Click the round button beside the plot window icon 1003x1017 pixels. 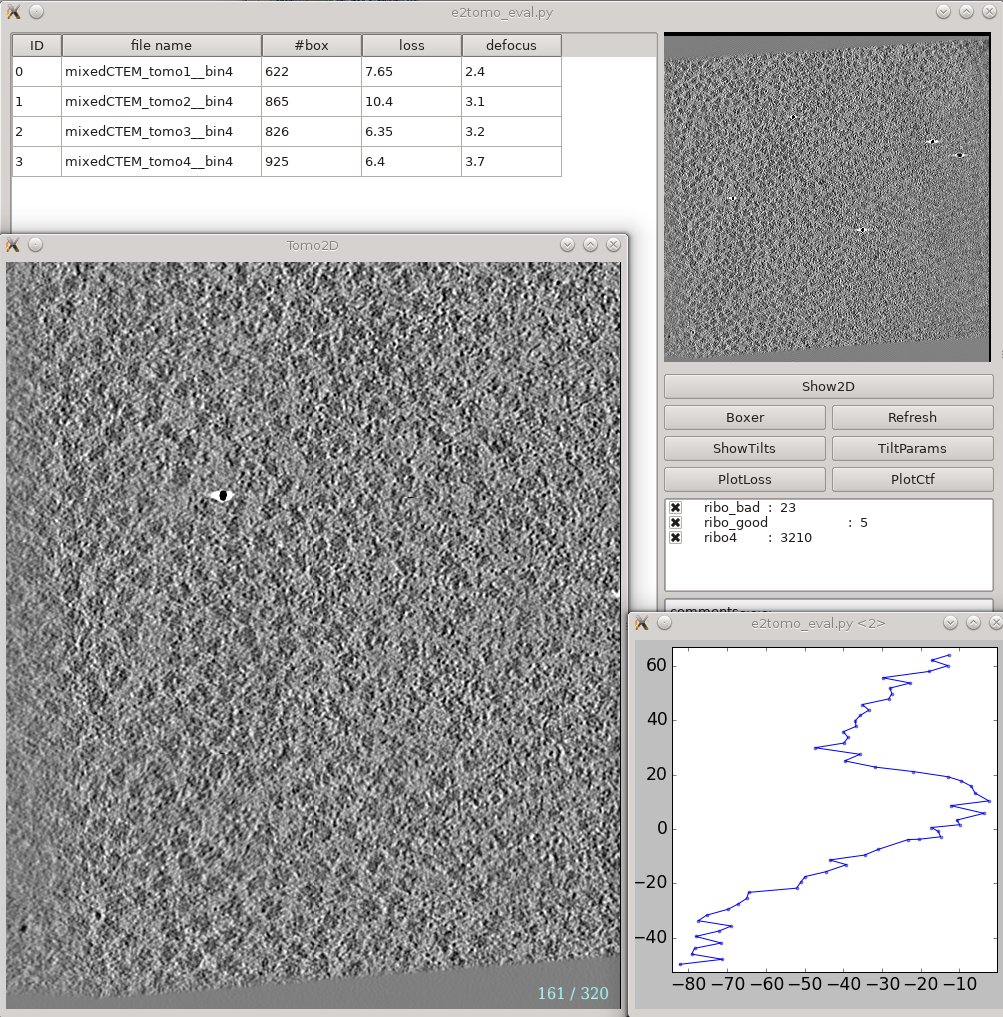click(x=665, y=623)
